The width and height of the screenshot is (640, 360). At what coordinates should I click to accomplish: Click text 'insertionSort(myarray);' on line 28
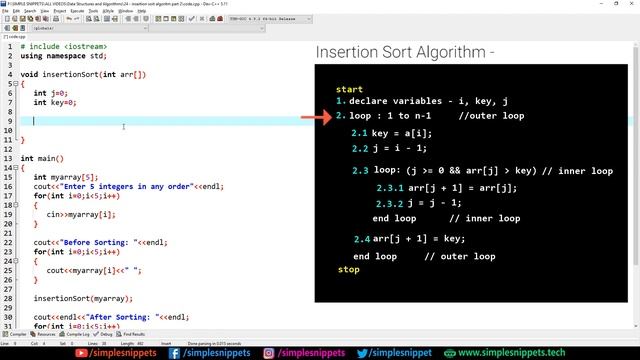[x=83, y=299]
